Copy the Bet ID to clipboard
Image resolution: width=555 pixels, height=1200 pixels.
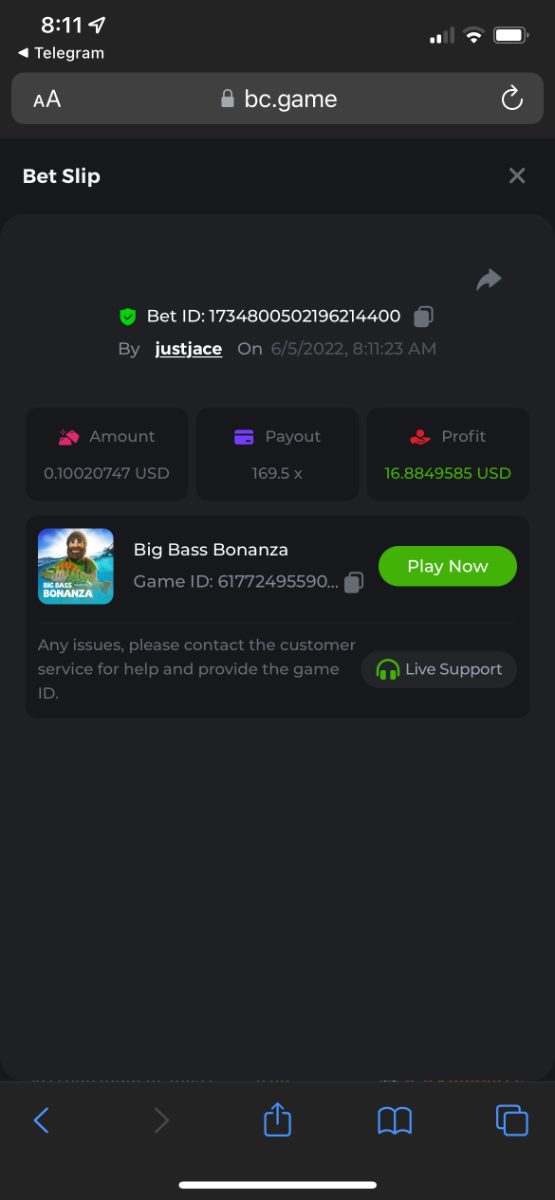[x=423, y=317]
